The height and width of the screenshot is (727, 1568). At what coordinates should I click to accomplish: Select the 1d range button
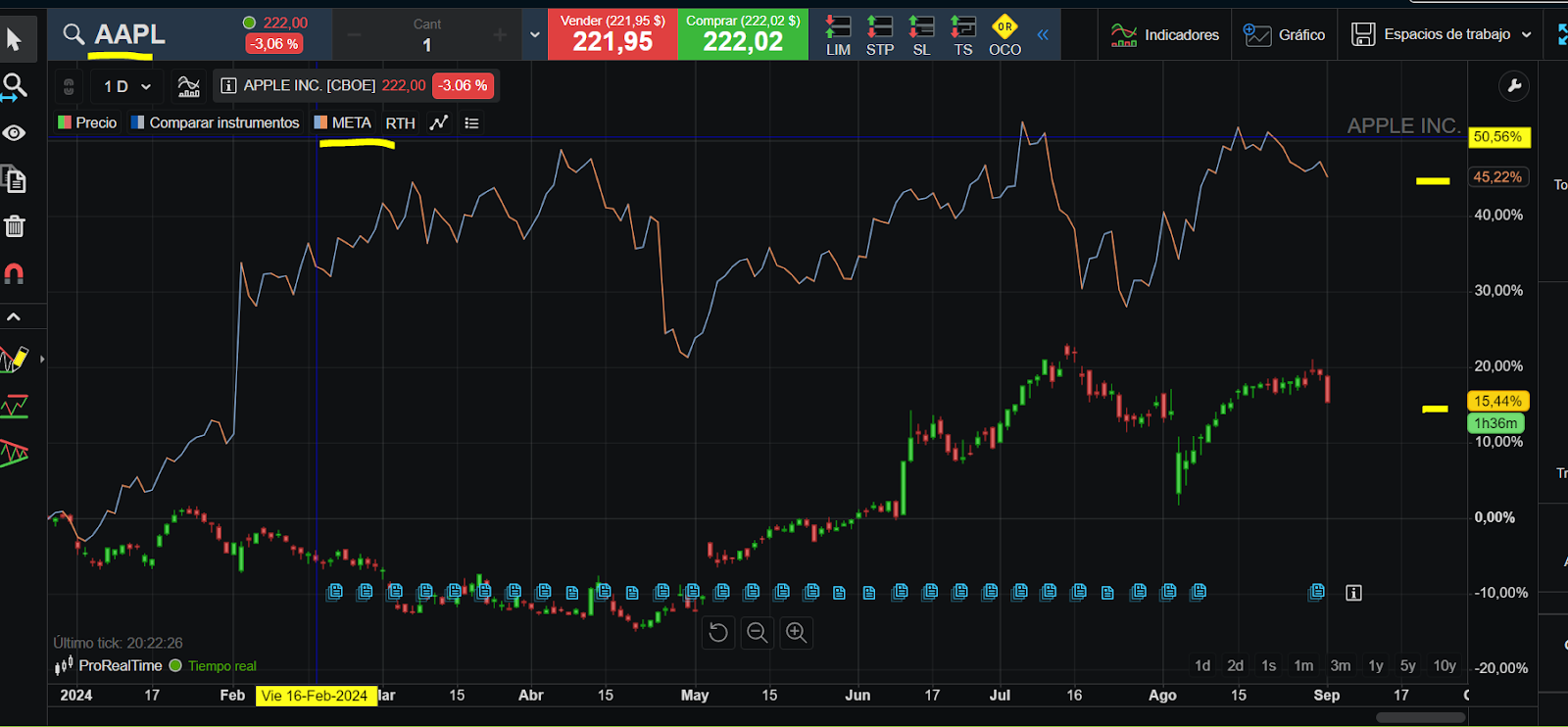coord(1202,665)
